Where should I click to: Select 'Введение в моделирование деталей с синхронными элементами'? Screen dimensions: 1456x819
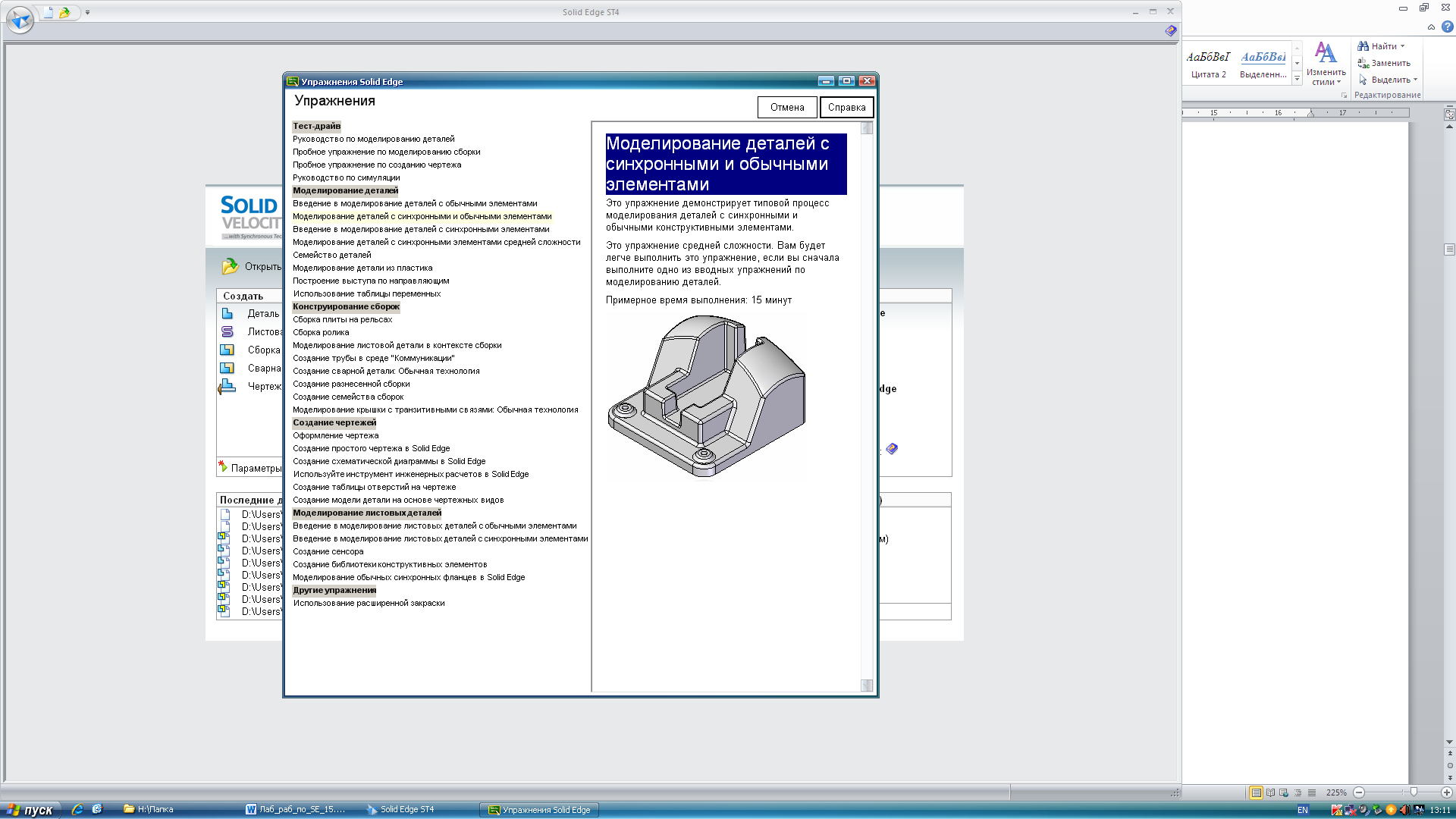pos(421,229)
